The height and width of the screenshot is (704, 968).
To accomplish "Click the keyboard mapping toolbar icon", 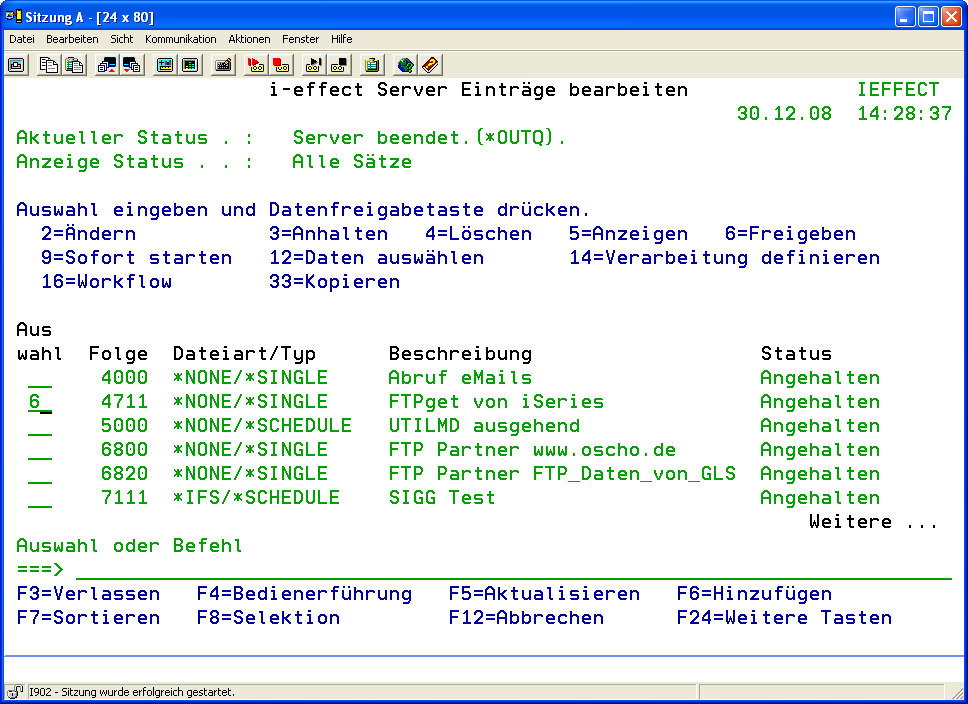I will (223, 65).
